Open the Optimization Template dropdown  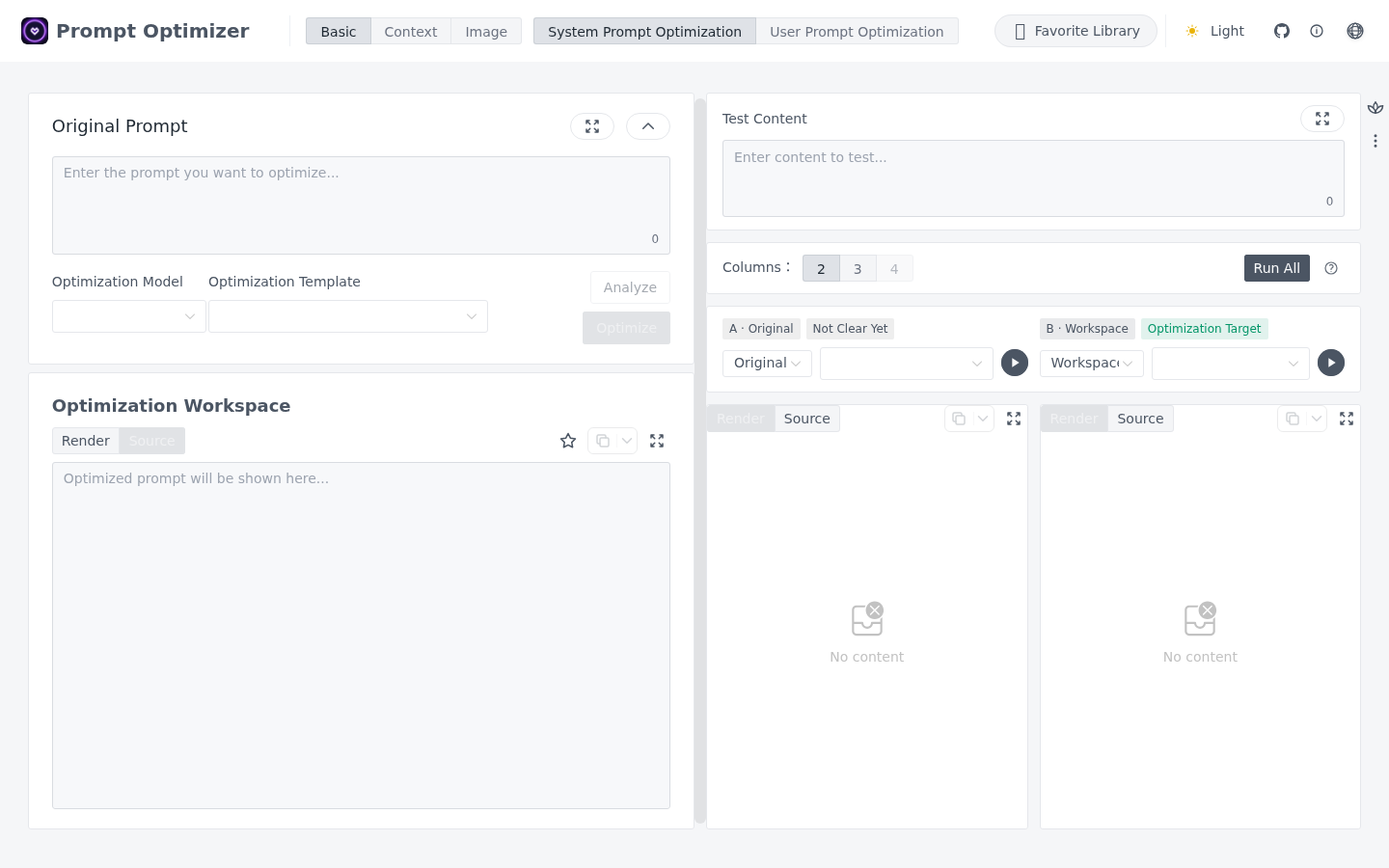(x=348, y=316)
